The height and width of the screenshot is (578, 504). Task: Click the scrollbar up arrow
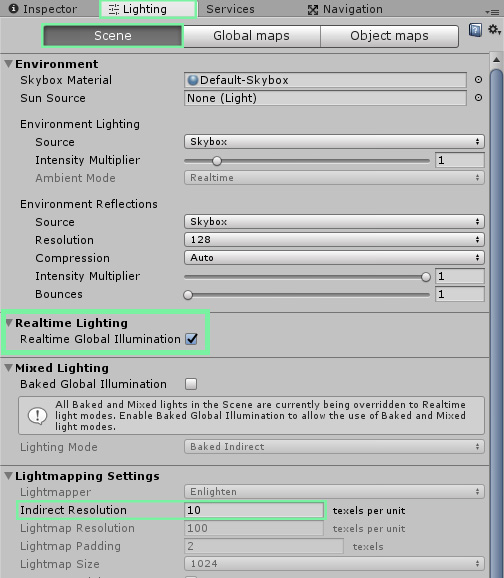(496, 60)
